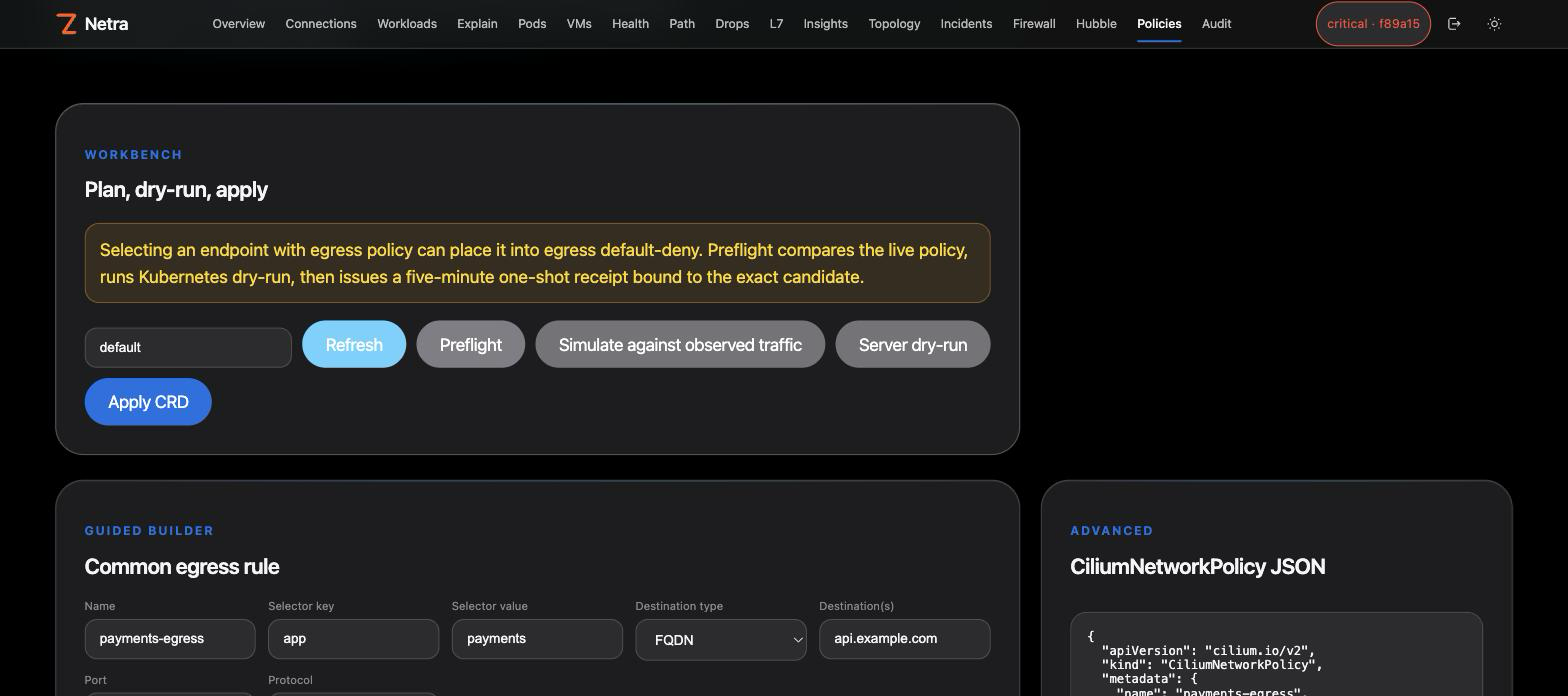Viewport: 1568px width, 696px height.
Task: Click the Selector key field app
Action: point(353,639)
